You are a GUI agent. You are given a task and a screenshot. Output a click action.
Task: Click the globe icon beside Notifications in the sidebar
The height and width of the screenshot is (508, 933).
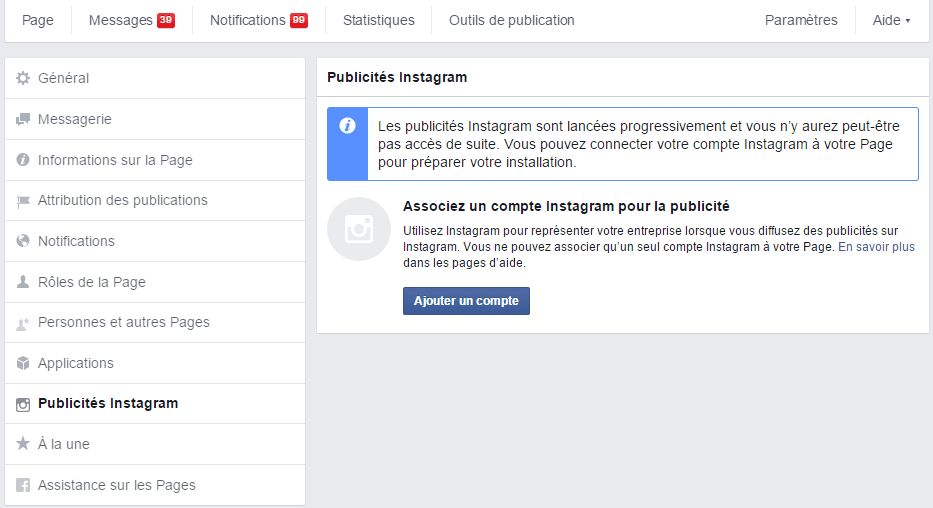click(23, 241)
